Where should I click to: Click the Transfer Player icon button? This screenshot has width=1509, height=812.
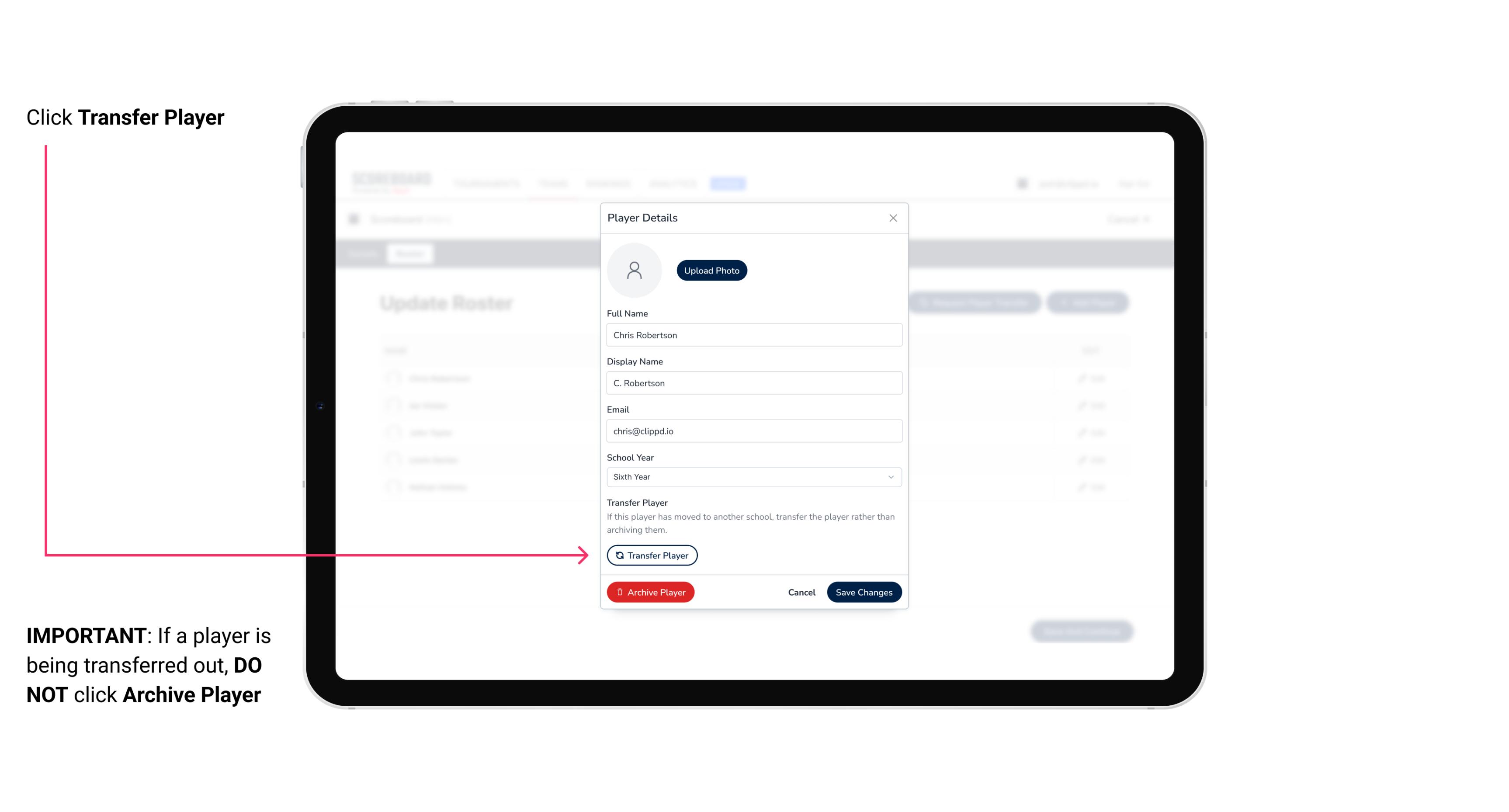651,555
